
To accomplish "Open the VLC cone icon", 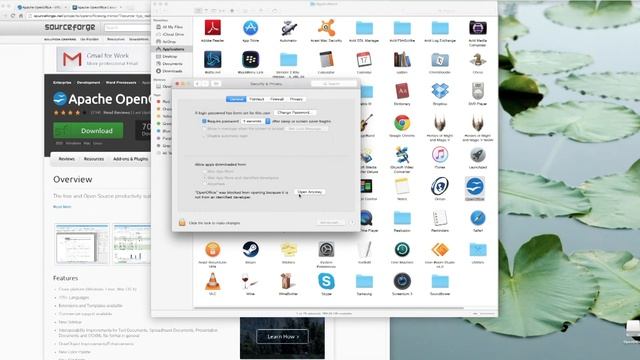I will 213,281.
